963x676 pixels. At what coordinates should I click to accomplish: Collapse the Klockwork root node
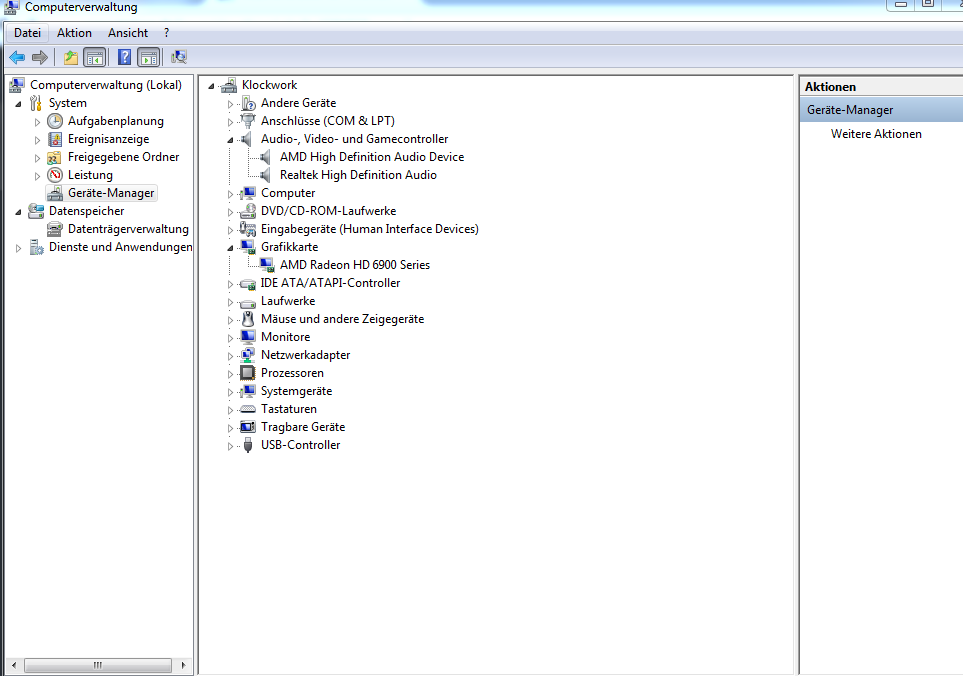[x=212, y=86]
